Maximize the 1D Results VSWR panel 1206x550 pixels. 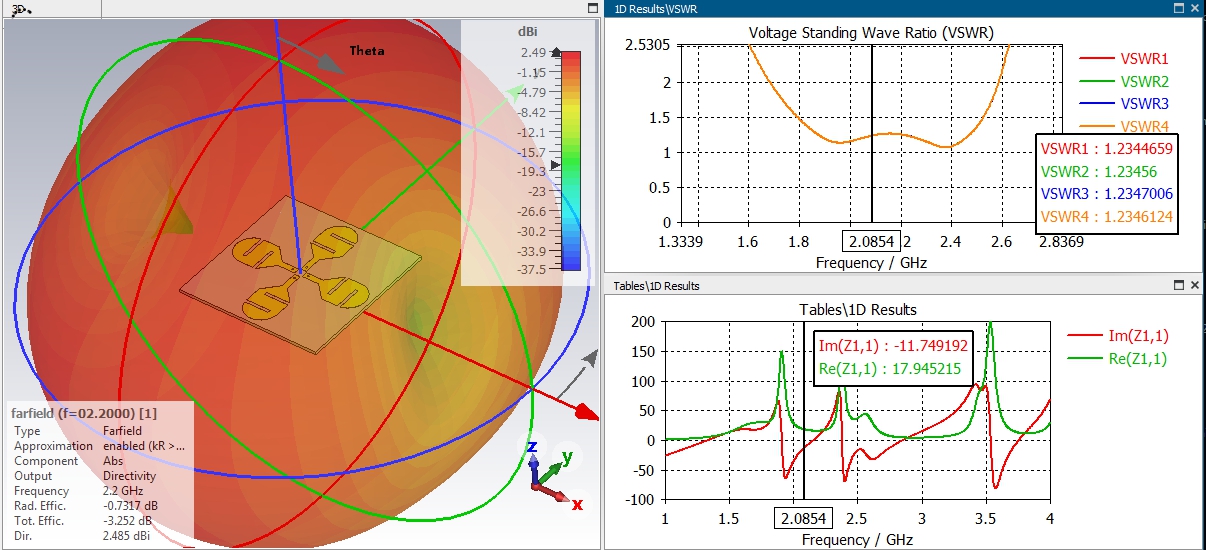(1178, 8)
